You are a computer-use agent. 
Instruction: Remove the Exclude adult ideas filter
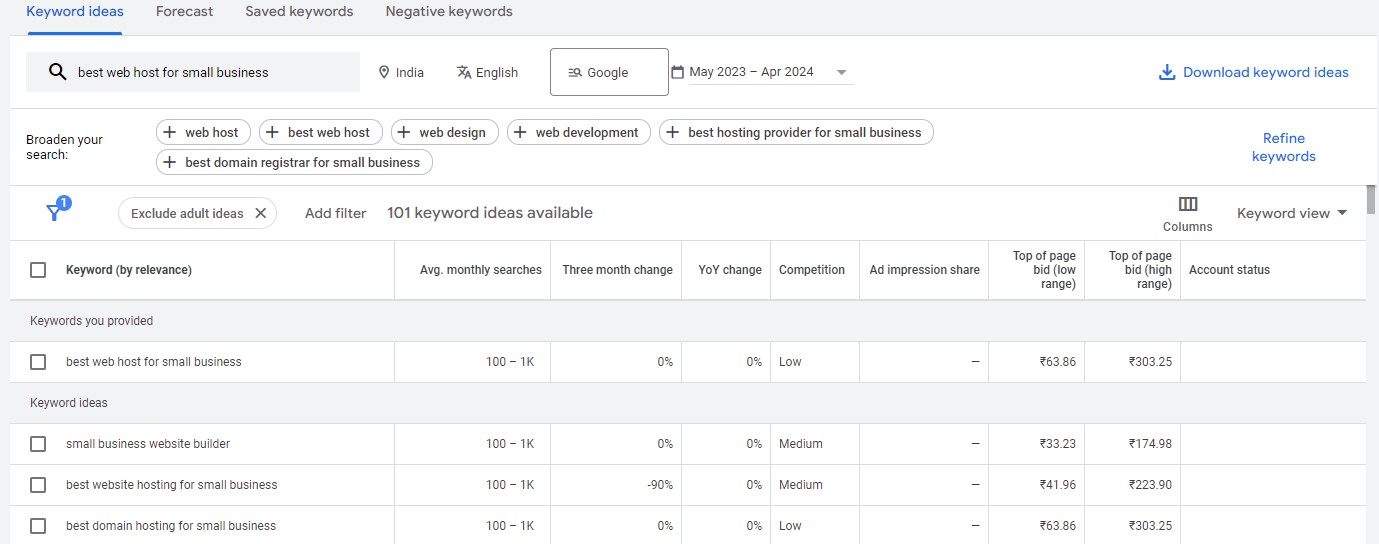260,213
